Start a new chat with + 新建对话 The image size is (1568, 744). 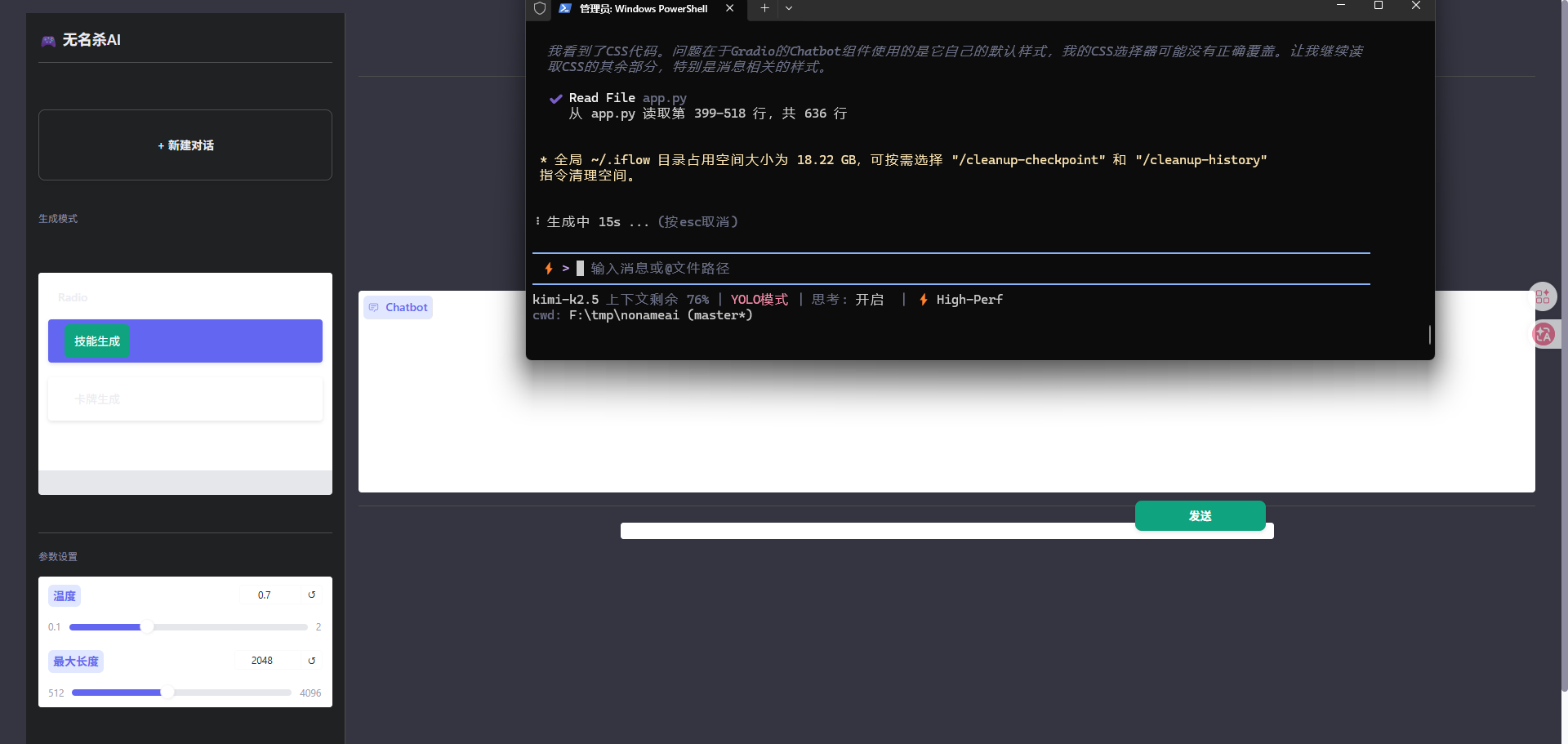coord(185,145)
